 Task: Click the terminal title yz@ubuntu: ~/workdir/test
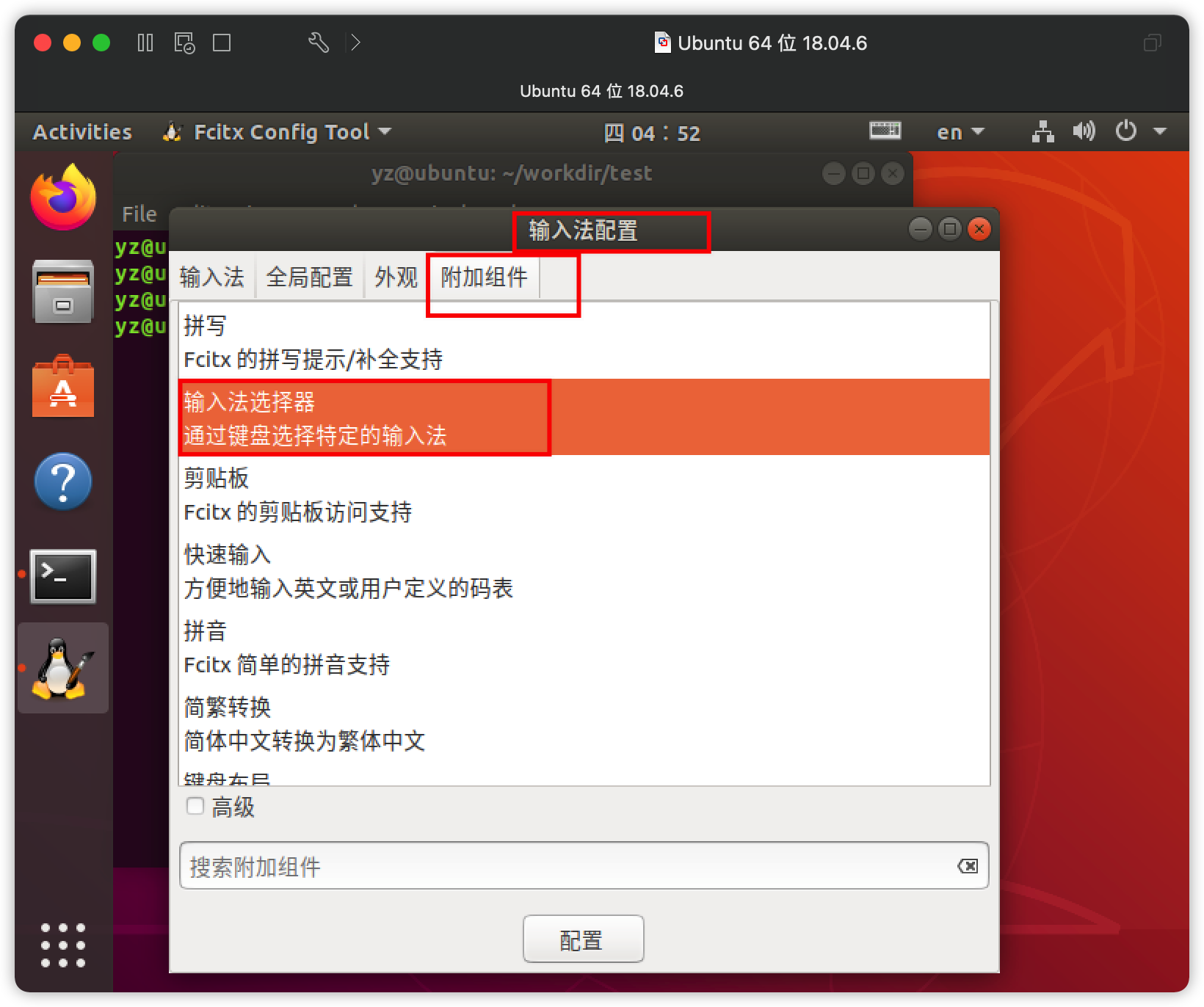click(512, 173)
